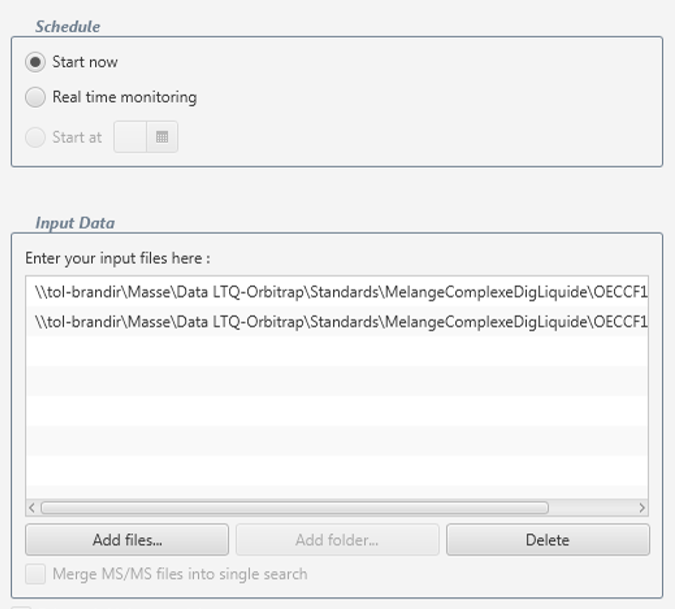Choose the Real time monitoring option

coord(36,97)
